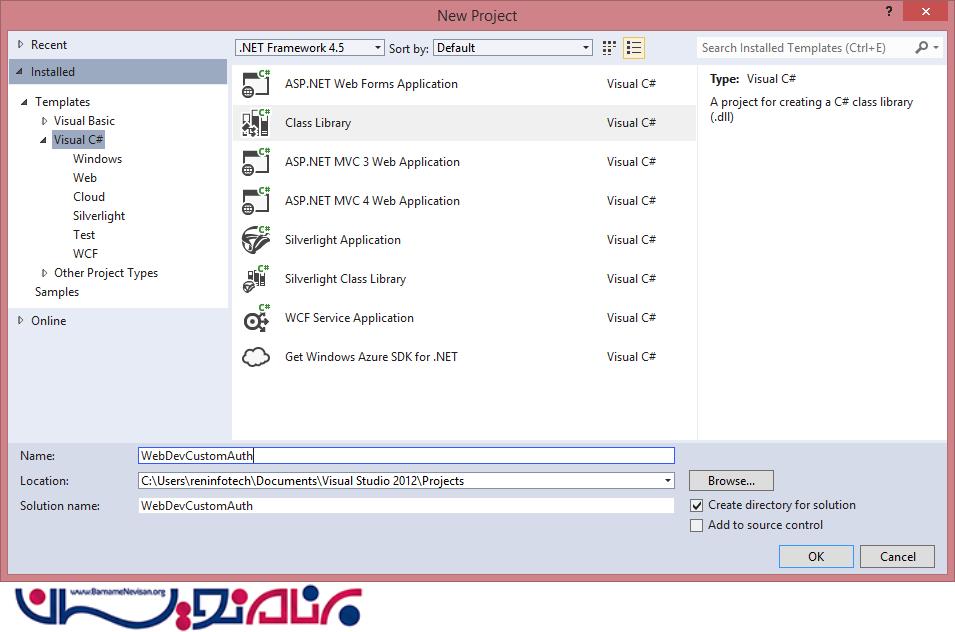Click the Windows Azure SDK cloud icon
This screenshot has height=632, width=955.
pyautogui.click(x=256, y=357)
